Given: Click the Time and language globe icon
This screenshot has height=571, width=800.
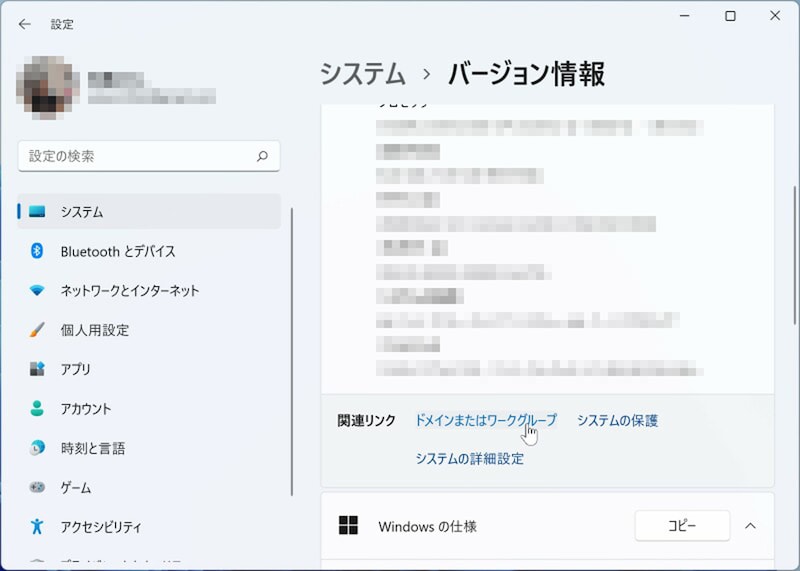Looking at the screenshot, I should tap(37, 448).
